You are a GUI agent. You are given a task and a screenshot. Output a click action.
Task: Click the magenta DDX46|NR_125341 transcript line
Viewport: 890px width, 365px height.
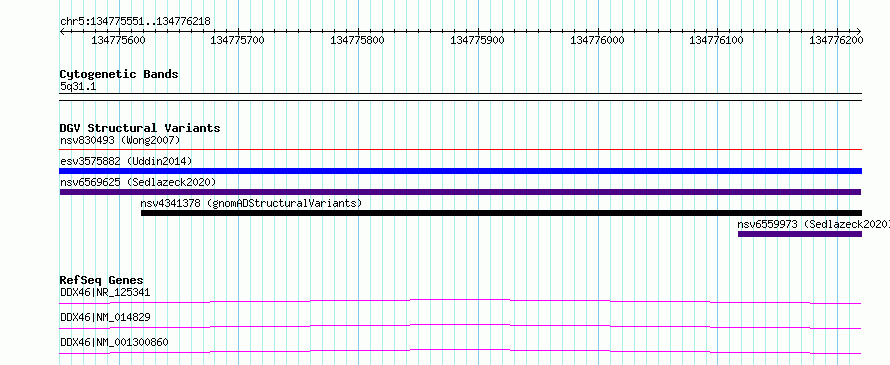[461, 301]
